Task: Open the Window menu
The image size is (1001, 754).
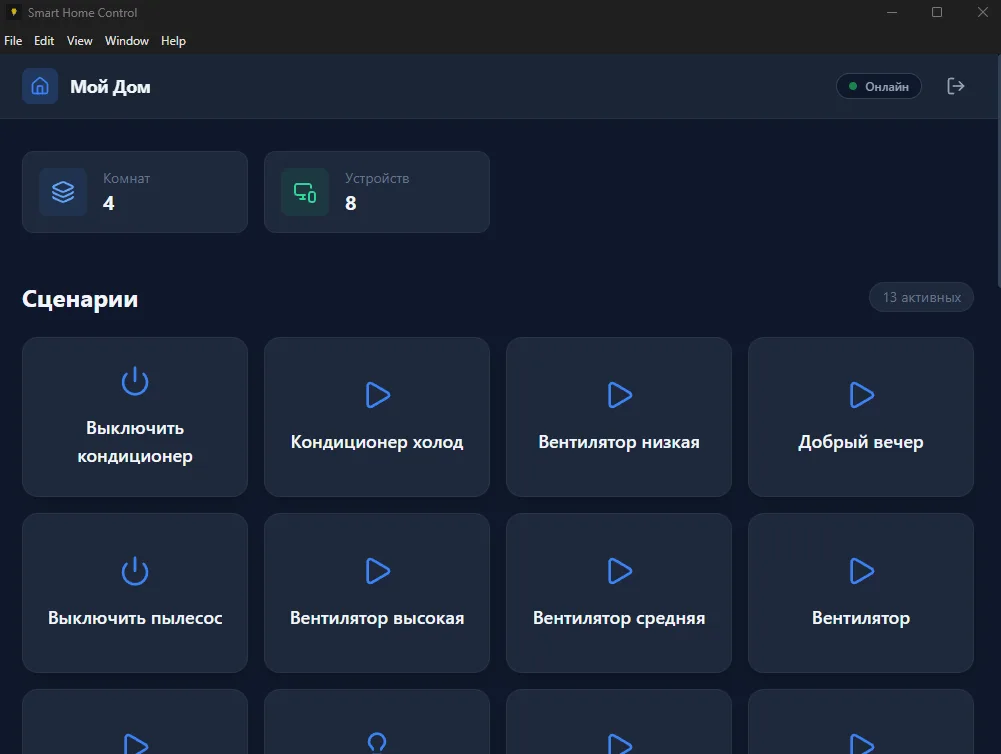Action: click(127, 41)
